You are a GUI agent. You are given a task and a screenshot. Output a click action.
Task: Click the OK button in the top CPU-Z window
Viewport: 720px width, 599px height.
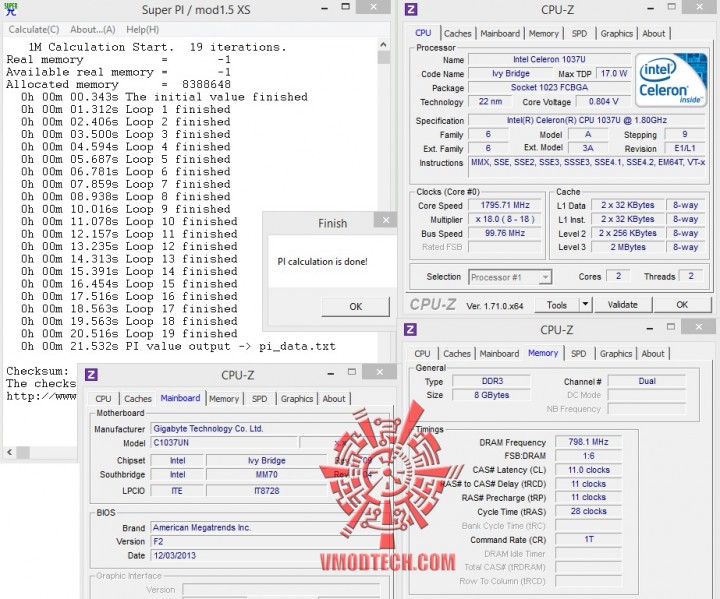(x=682, y=305)
